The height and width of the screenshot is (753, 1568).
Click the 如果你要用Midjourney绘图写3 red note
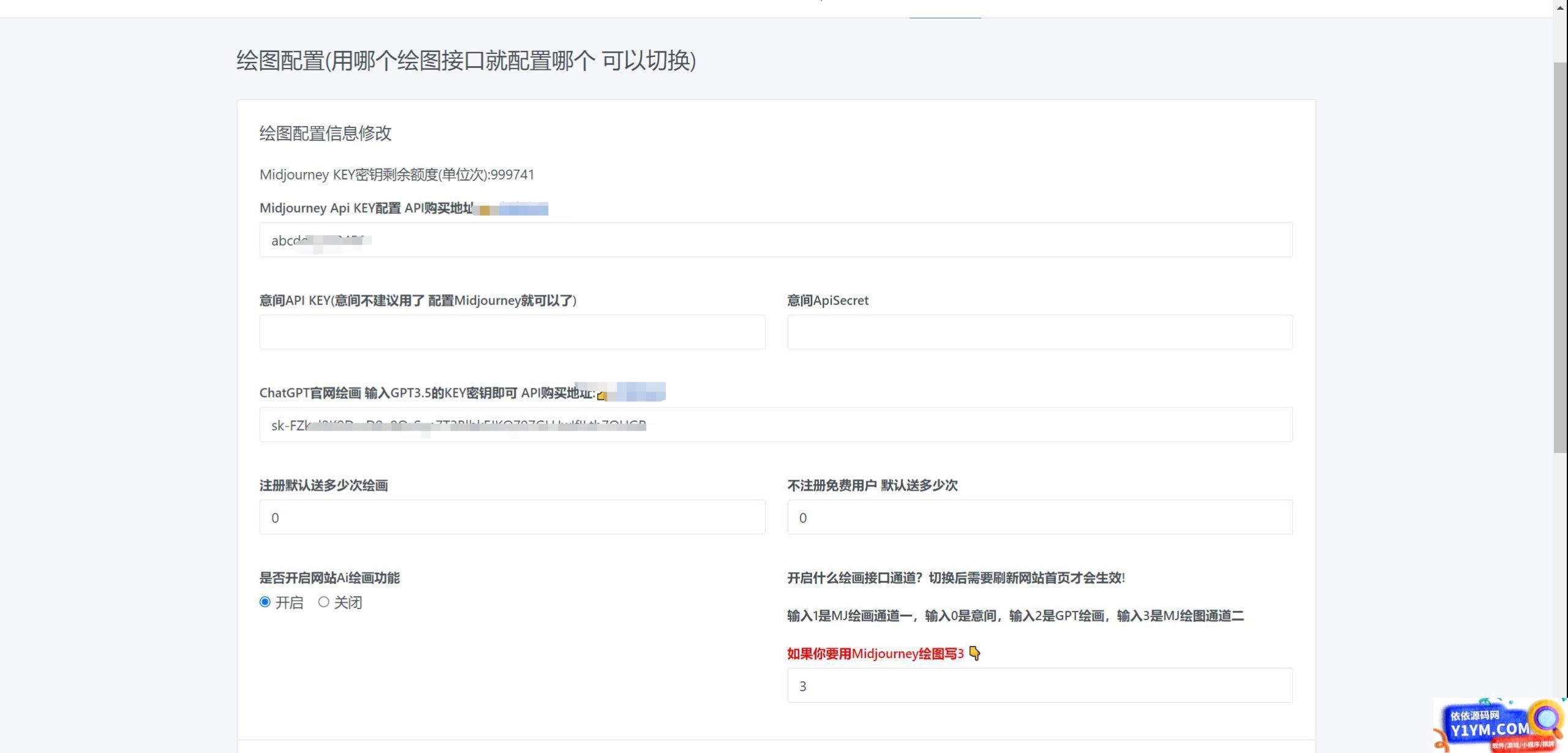click(x=875, y=654)
